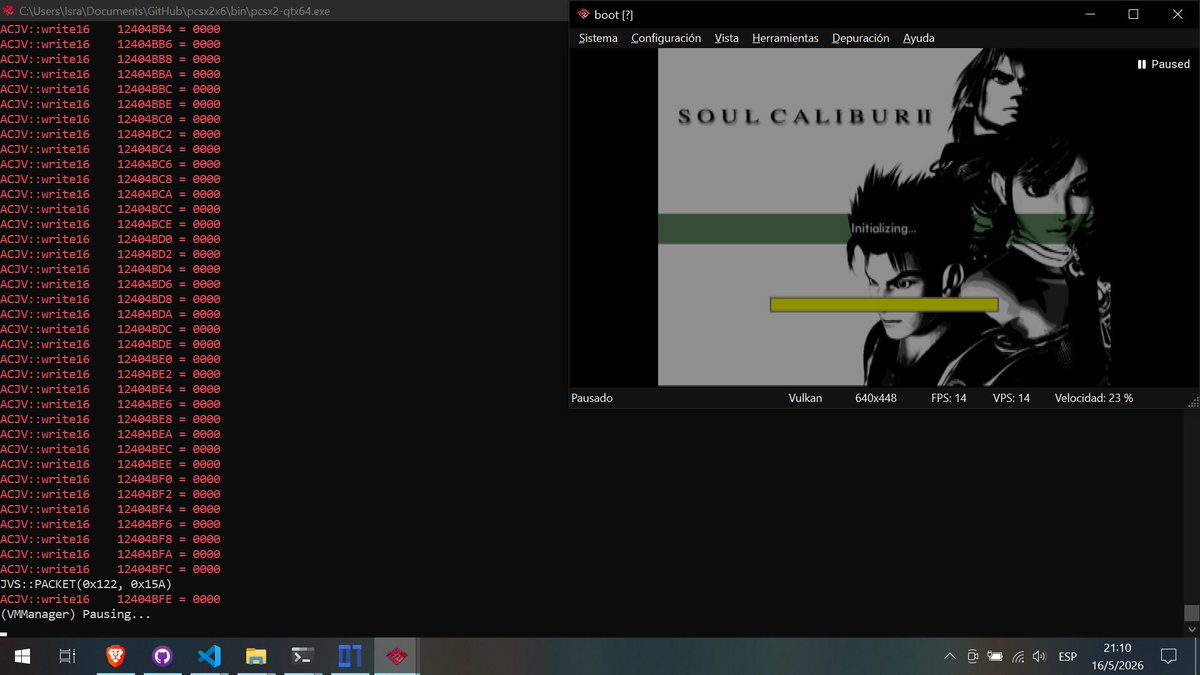Click the console vertical scrollbar thumb
The height and width of the screenshot is (675, 1200).
coord(1192,612)
